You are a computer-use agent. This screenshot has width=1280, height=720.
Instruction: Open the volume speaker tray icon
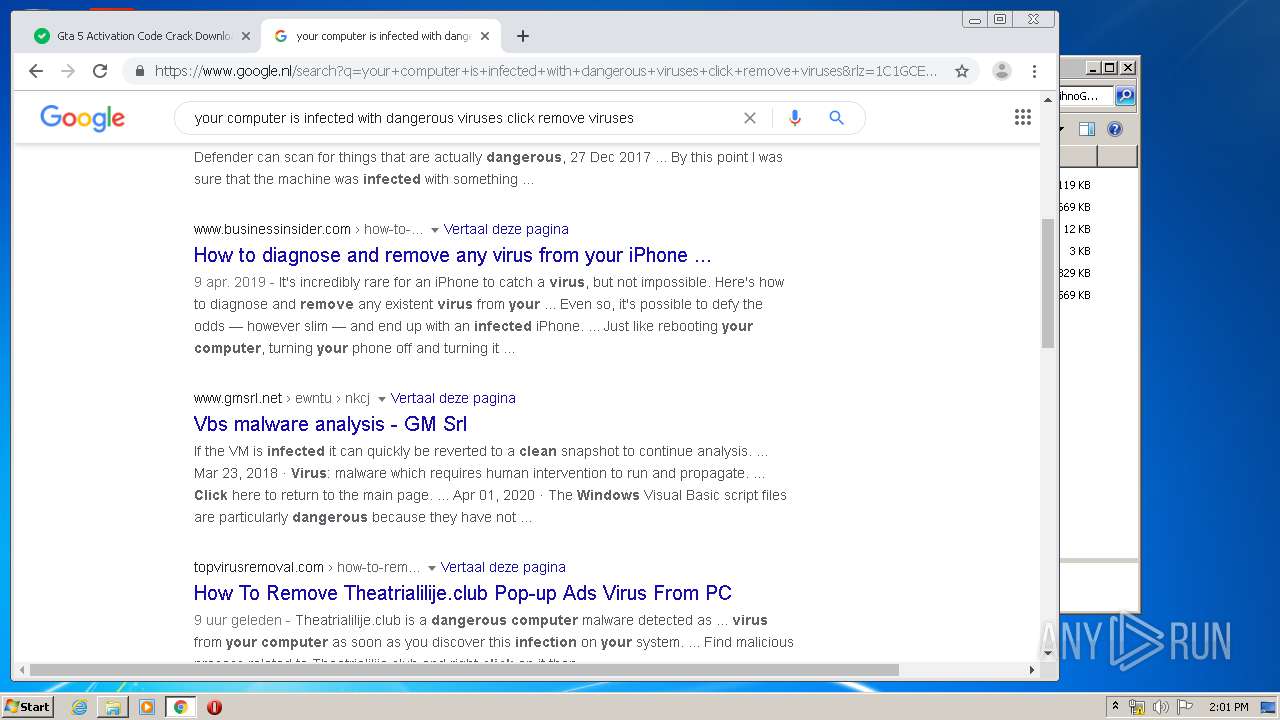(x=1161, y=707)
